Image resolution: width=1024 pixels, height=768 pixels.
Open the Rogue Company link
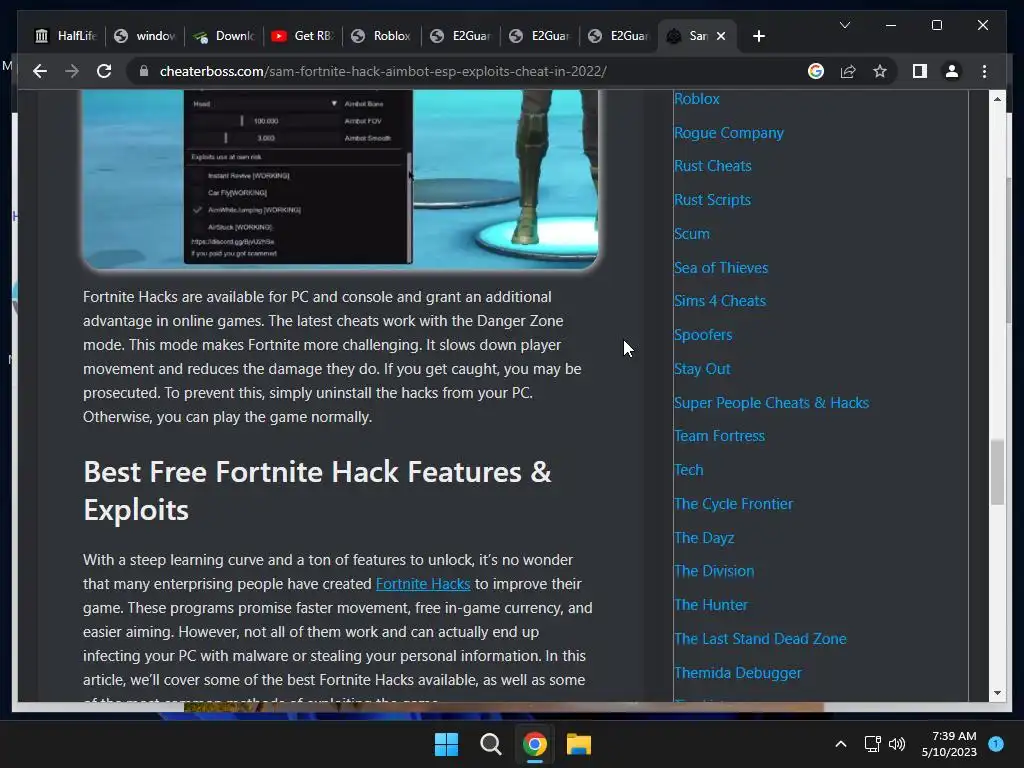pyautogui.click(x=729, y=133)
